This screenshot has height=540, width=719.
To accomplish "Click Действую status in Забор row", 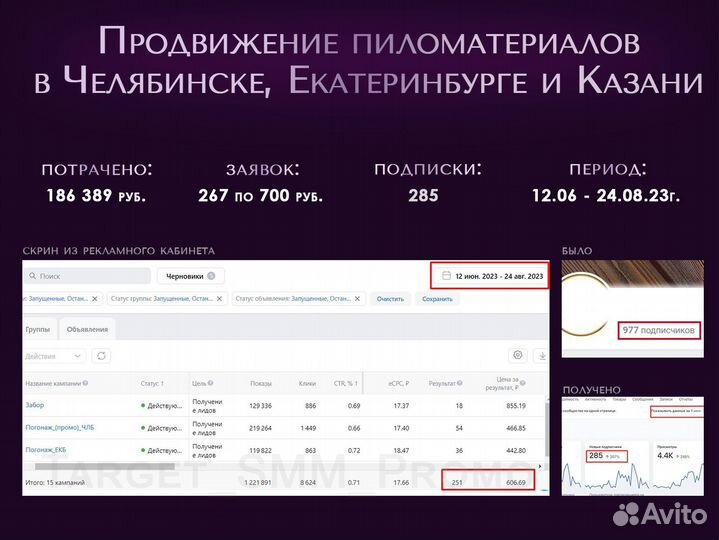I will [161, 406].
